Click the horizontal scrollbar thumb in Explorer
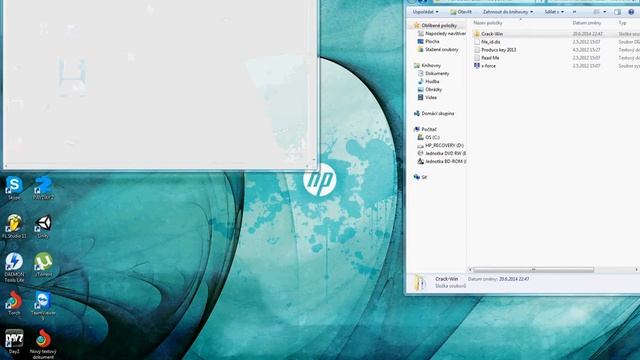 (533, 270)
